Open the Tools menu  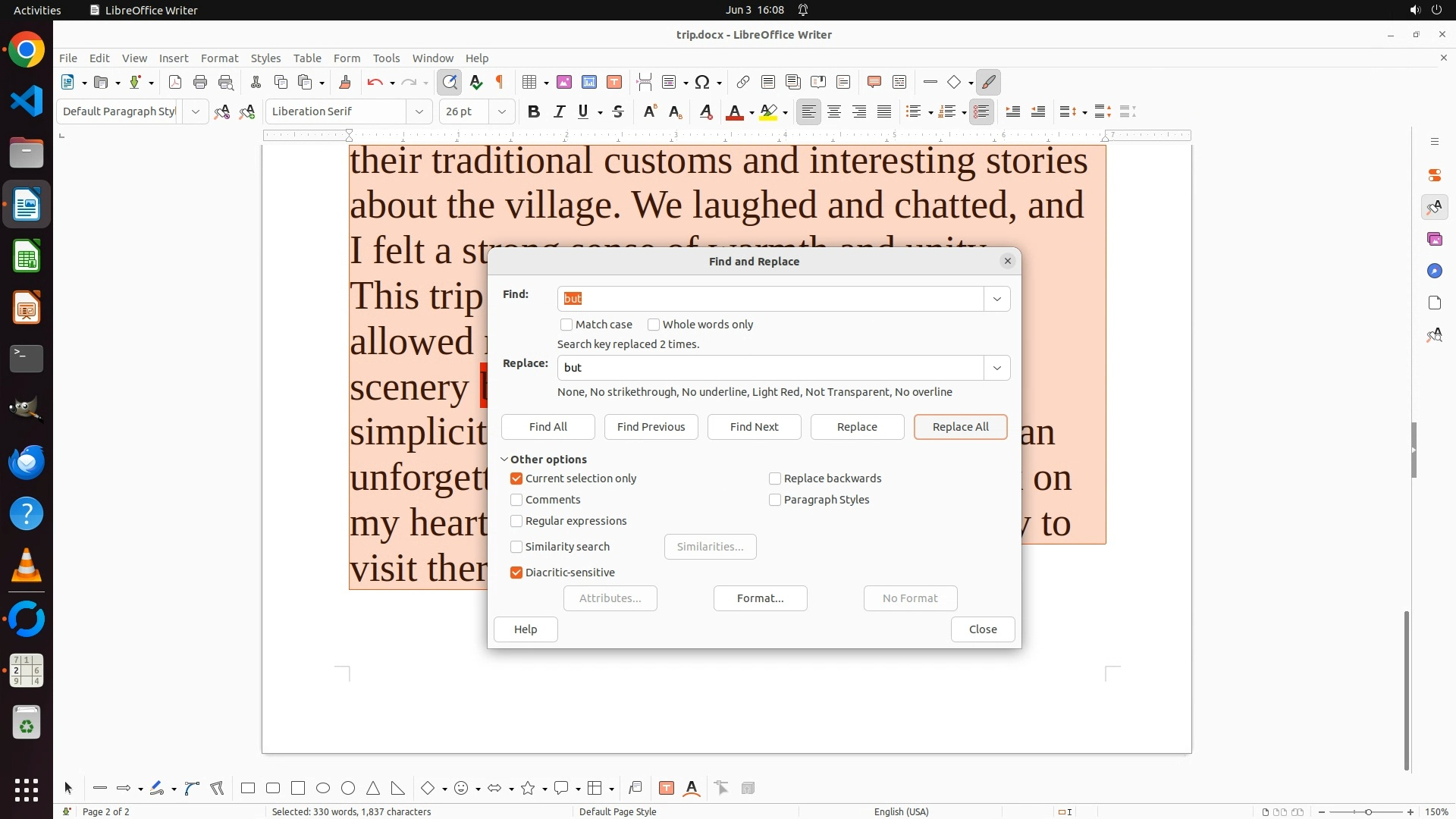(386, 58)
